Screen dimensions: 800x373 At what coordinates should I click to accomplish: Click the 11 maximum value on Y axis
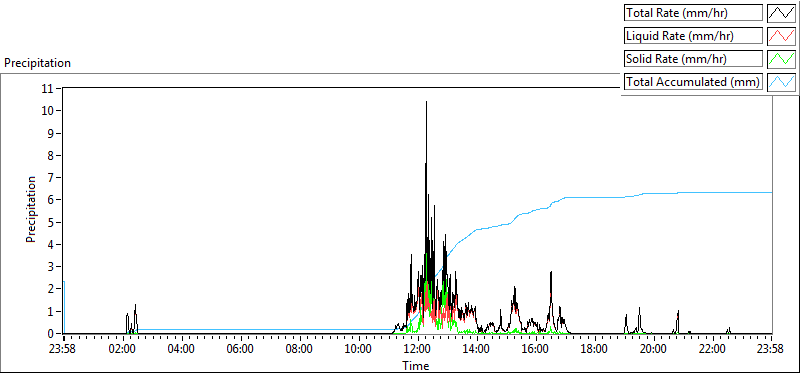[48, 89]
